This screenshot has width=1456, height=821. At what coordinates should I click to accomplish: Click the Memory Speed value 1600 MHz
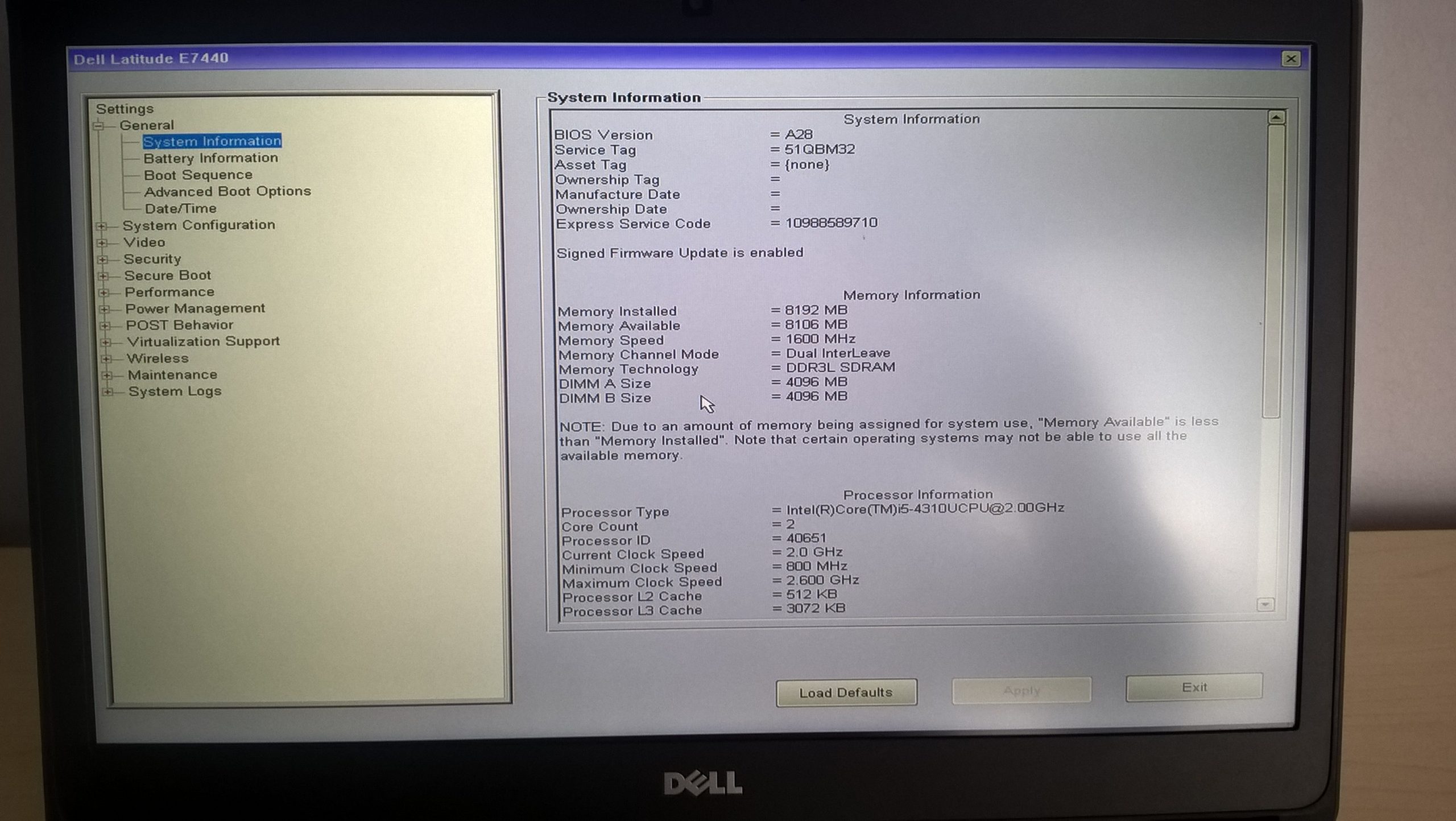(821, 339)
